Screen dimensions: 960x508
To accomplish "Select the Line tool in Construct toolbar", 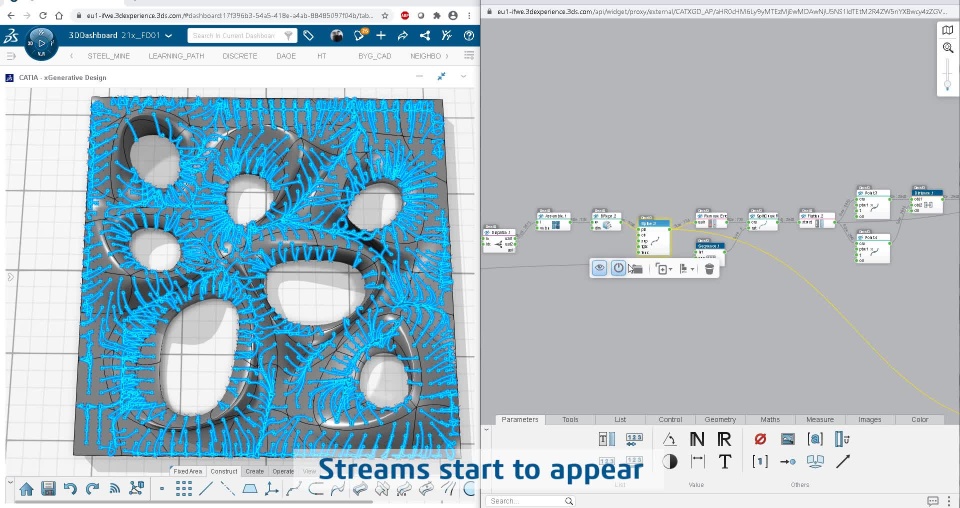I will tap(206, 488).
